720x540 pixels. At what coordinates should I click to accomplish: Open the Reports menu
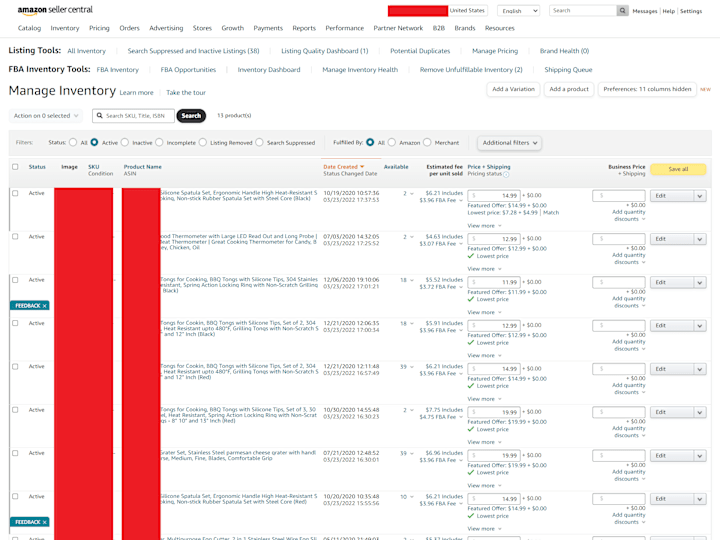[x=304, y=28]
